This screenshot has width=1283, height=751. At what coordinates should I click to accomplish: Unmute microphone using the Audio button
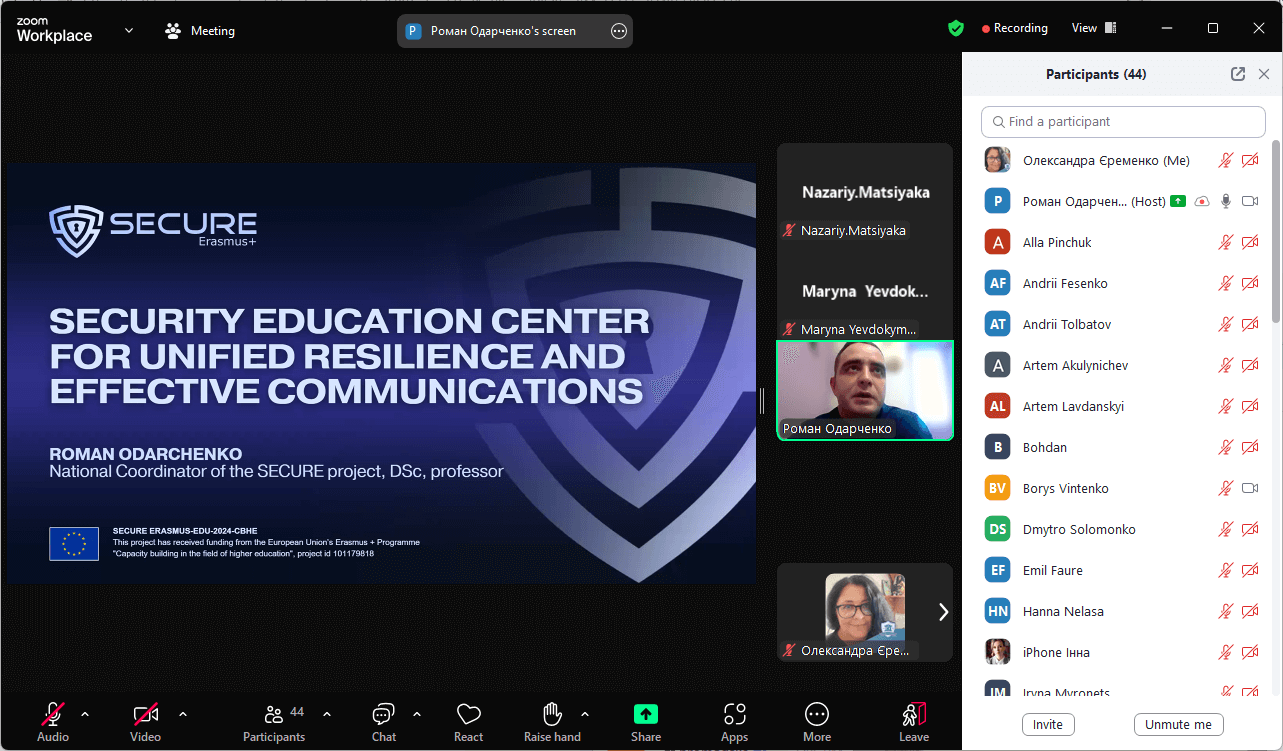click(x=53, y=722)
